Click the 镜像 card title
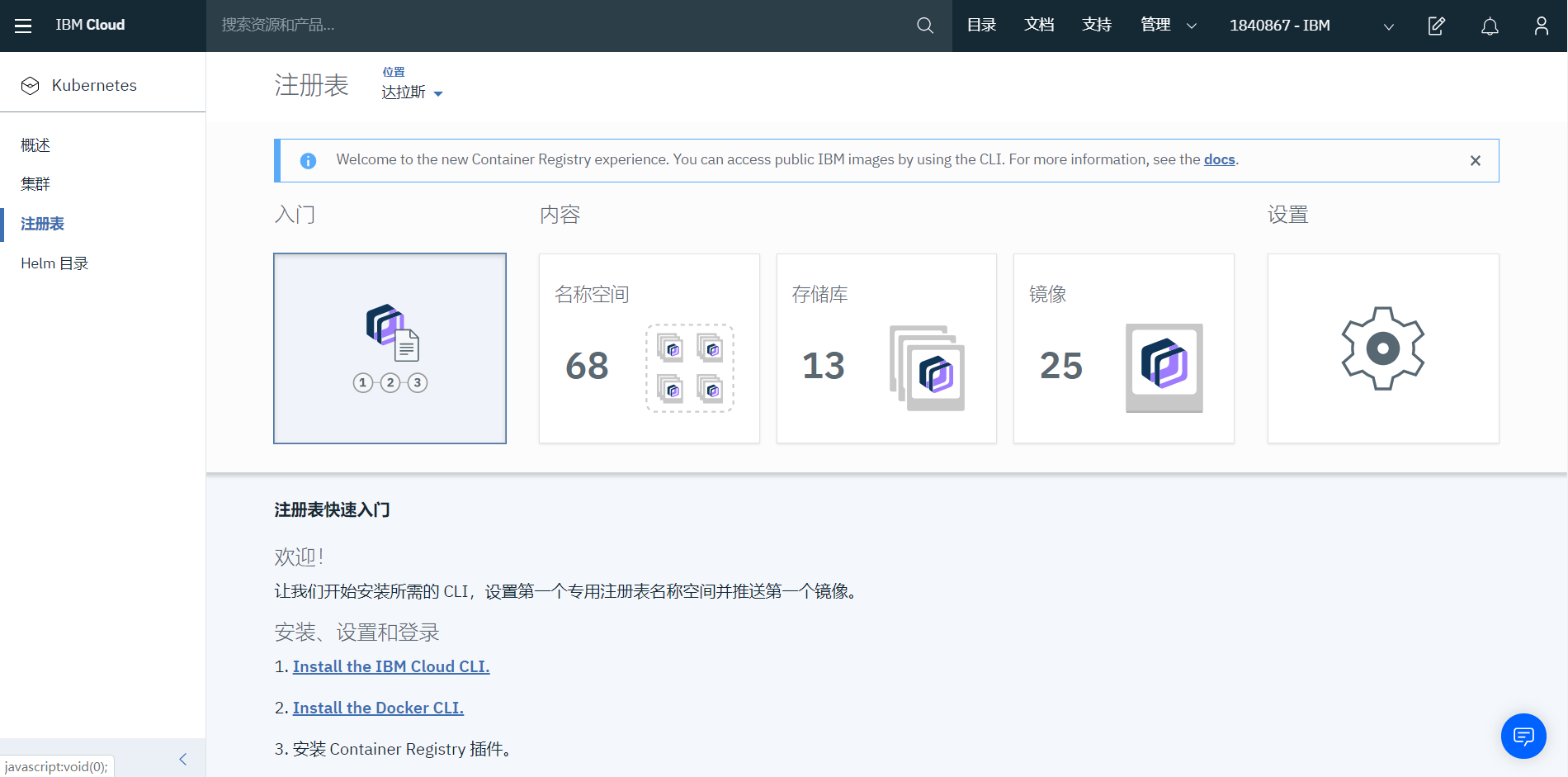The image size is (1568, 777). (x=1048, y=295)
